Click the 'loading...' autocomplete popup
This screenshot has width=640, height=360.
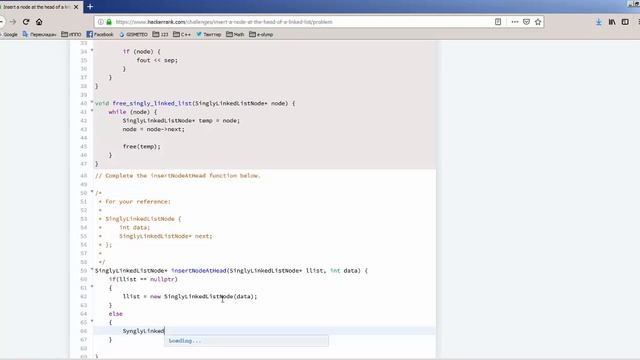pyautogui.click(x=246, y=341)
